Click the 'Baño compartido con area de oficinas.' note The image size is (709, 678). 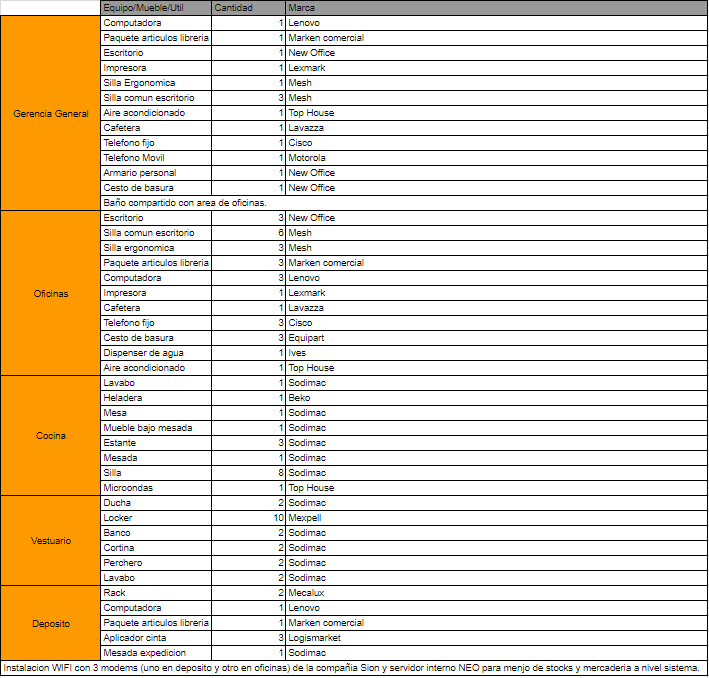(404, 203)
